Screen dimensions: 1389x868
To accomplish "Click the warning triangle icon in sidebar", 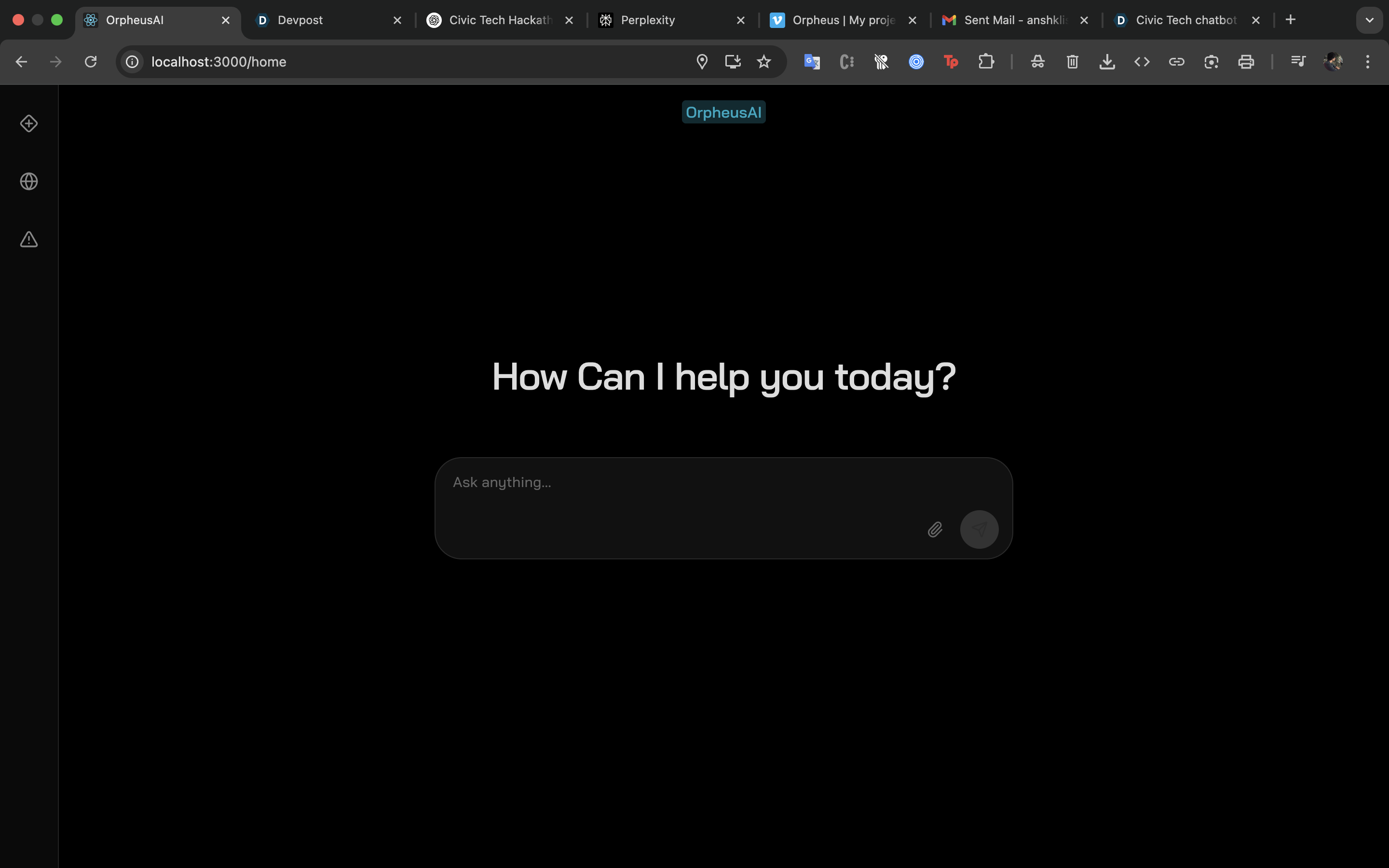I will pos(29,239).
